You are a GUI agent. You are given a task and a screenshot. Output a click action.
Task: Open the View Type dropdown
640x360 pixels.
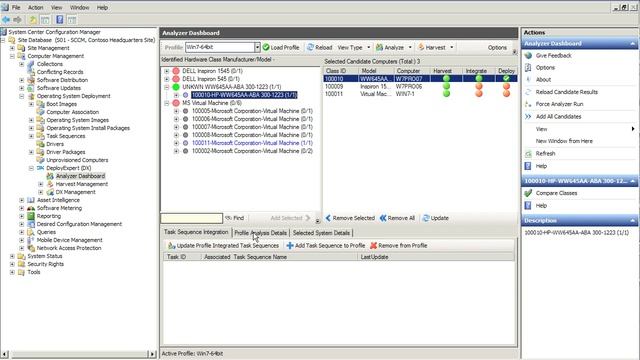pos(353,47)
